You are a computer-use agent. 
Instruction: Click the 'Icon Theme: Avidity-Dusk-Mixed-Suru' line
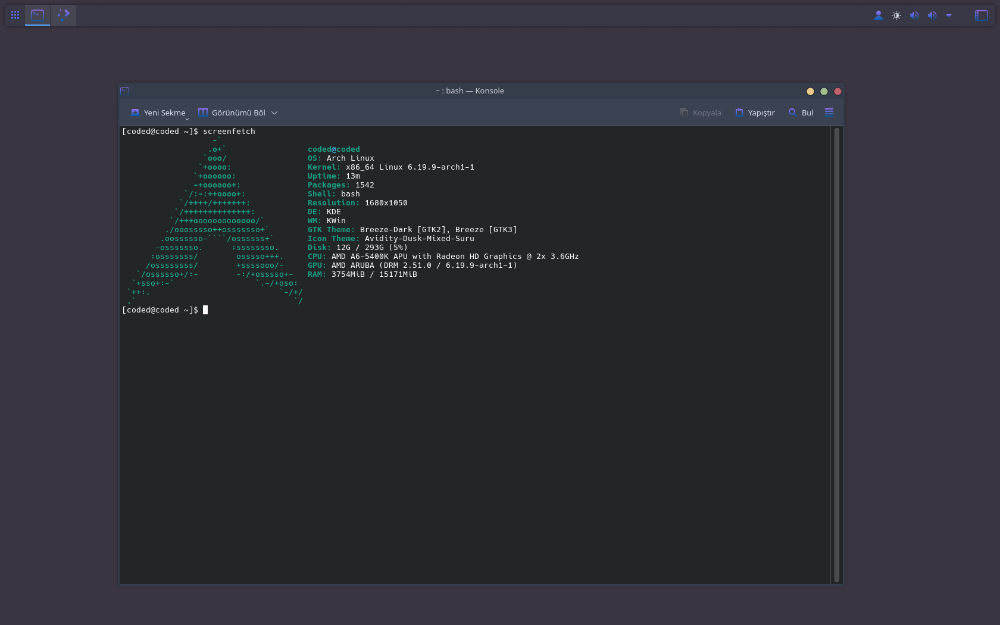[x=391, y=239]
